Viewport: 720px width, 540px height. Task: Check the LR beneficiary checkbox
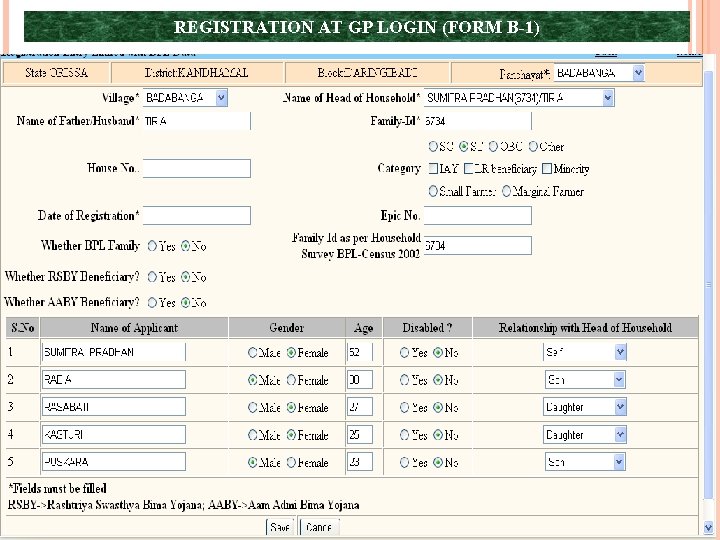[468, 169]
